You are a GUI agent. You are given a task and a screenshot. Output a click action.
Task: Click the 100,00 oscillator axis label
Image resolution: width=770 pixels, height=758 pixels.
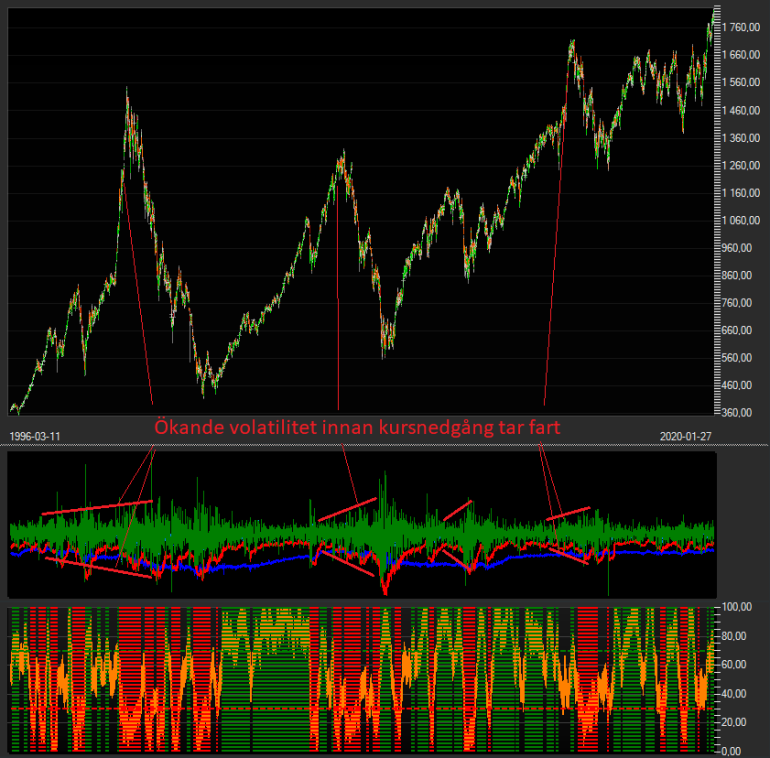point(737,607)
